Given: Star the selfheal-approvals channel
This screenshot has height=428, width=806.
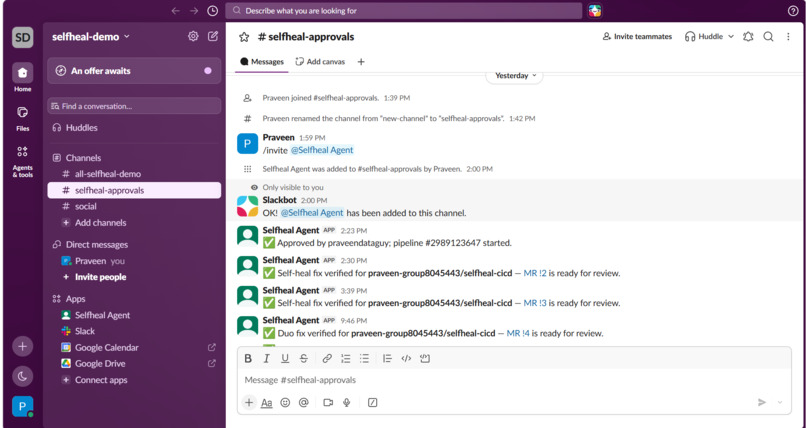Looking at the screenshot, I should click(244, 37).
